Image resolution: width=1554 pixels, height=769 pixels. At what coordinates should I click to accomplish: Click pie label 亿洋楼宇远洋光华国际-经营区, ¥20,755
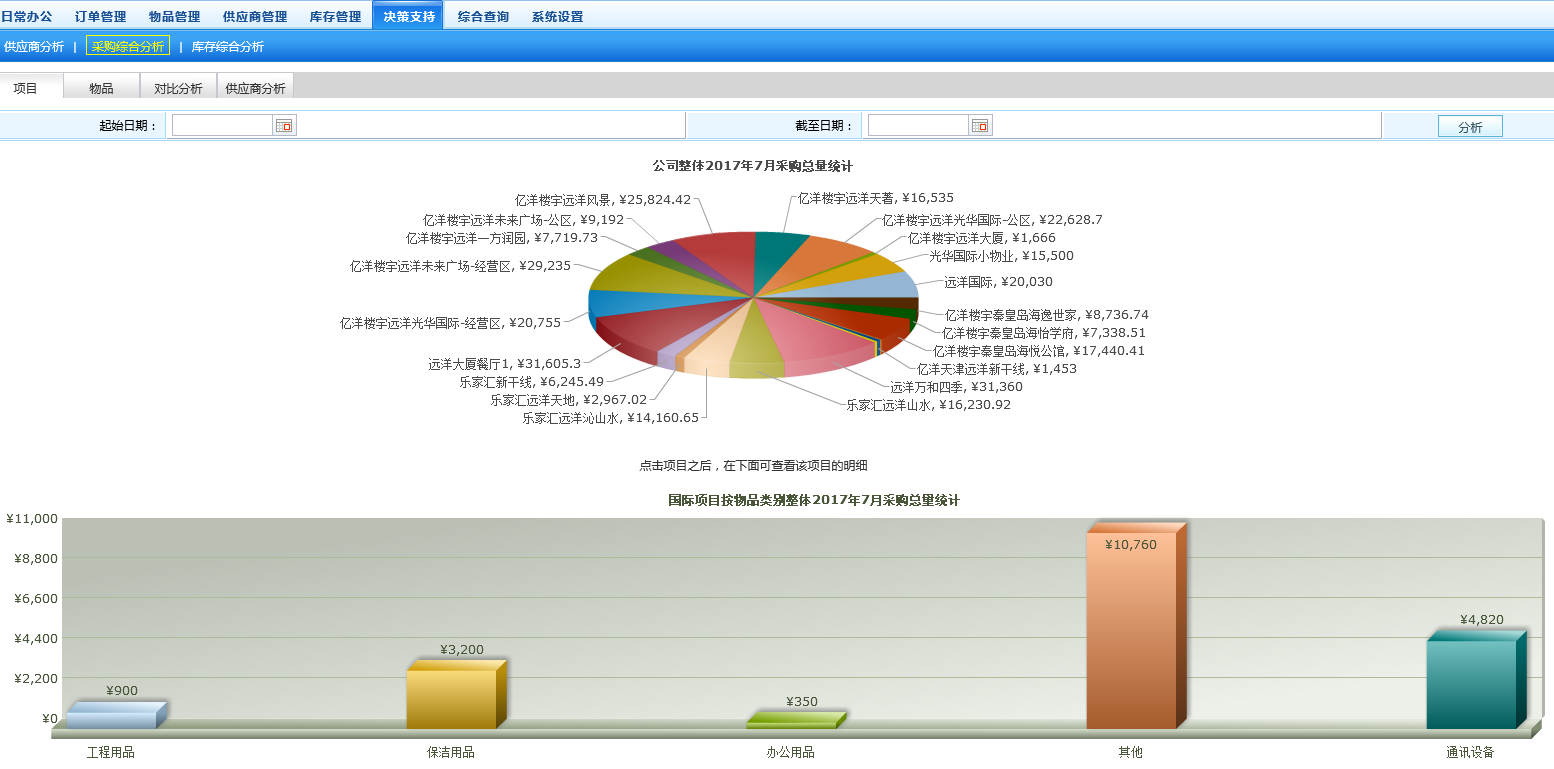coord(451,323)
